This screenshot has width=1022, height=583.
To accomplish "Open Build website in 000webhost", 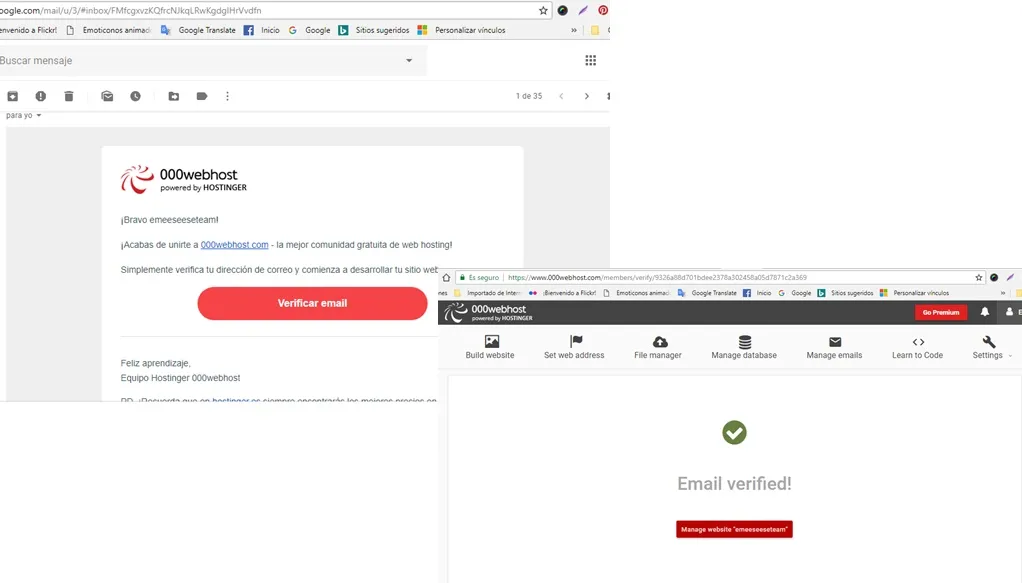I will (490, 346).
